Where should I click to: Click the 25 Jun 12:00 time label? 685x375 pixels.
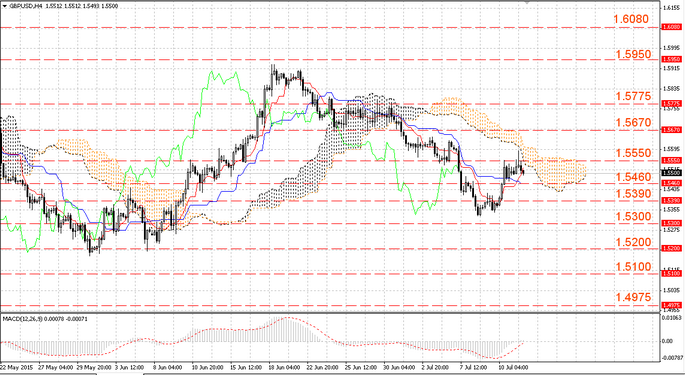(361, 368)
